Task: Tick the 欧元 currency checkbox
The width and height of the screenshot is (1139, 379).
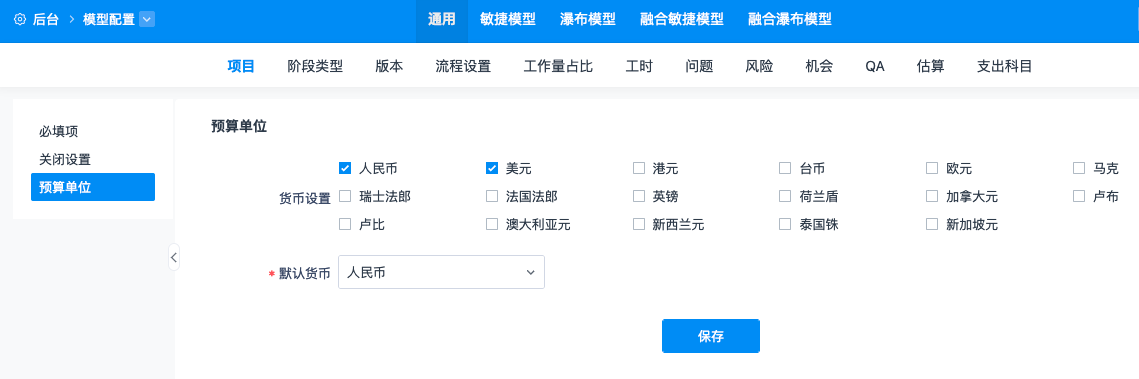Action: click(x=932, y=168)
